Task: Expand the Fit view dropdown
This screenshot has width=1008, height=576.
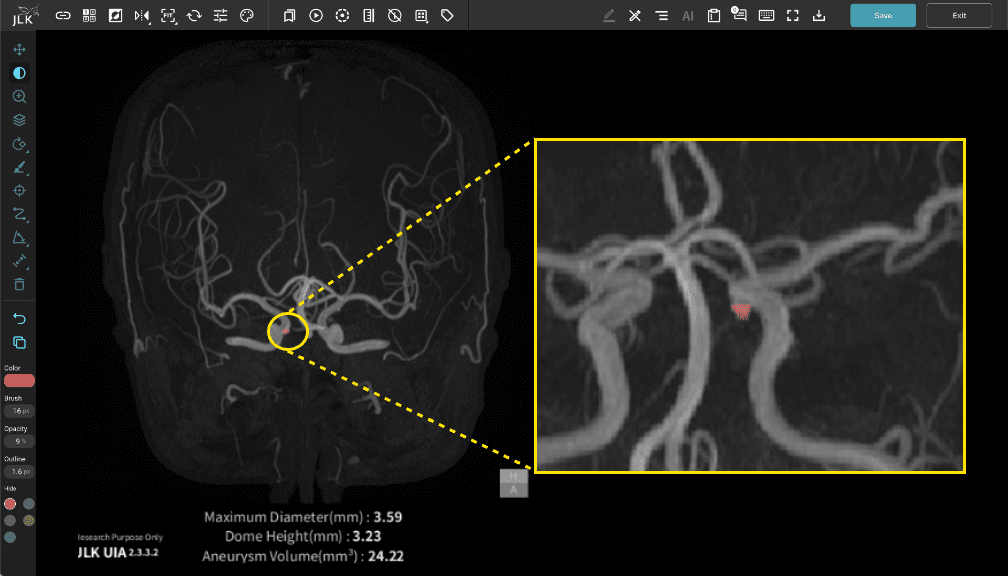Action: pos(168,15)
